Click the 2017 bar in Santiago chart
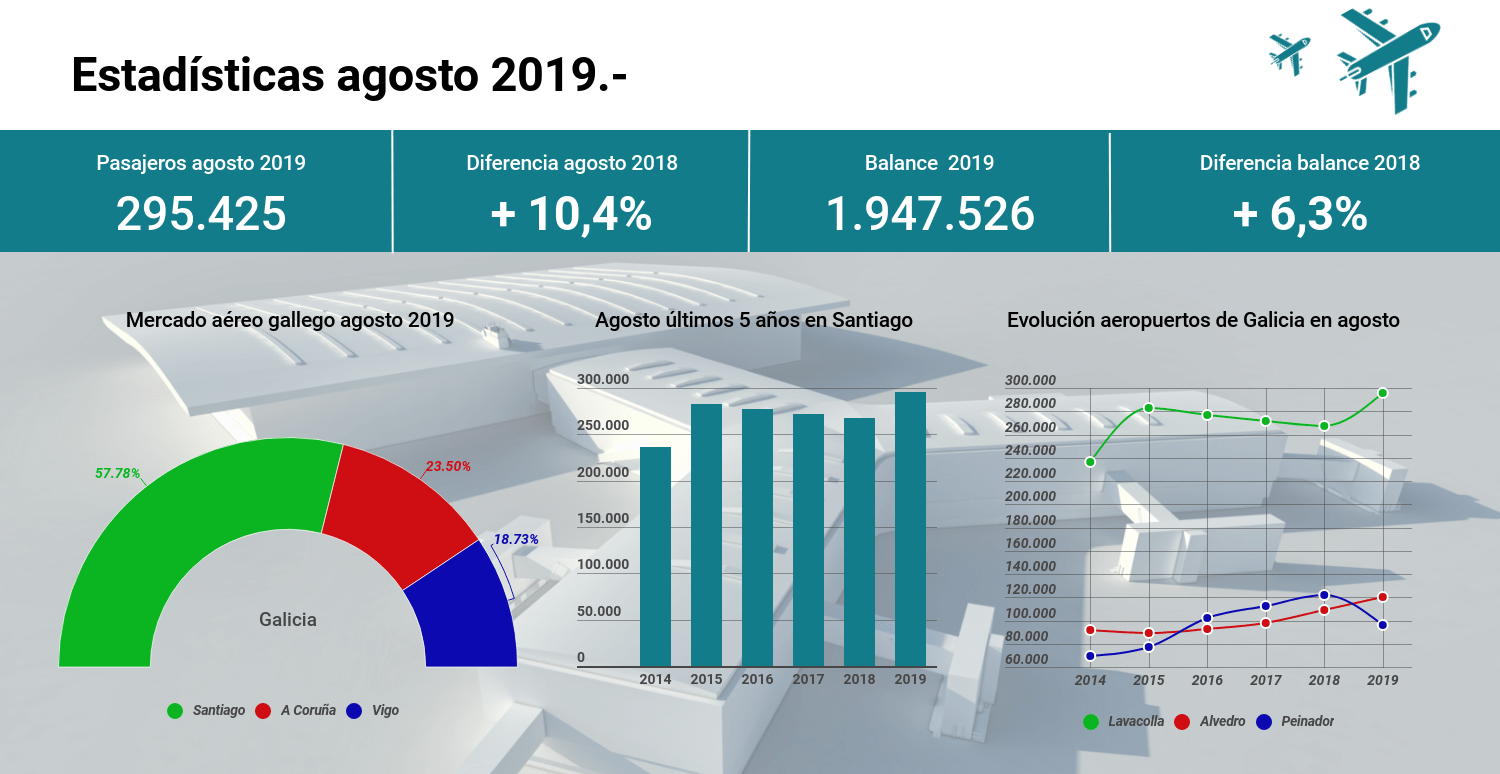This screenshot has width=1500, height=774. tap(808, 540)
